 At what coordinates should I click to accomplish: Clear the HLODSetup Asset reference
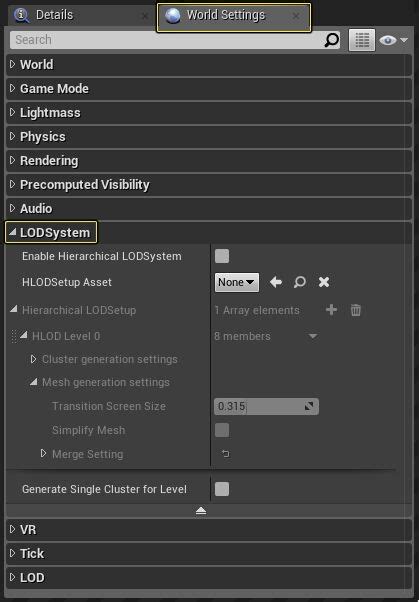[324, 282]
